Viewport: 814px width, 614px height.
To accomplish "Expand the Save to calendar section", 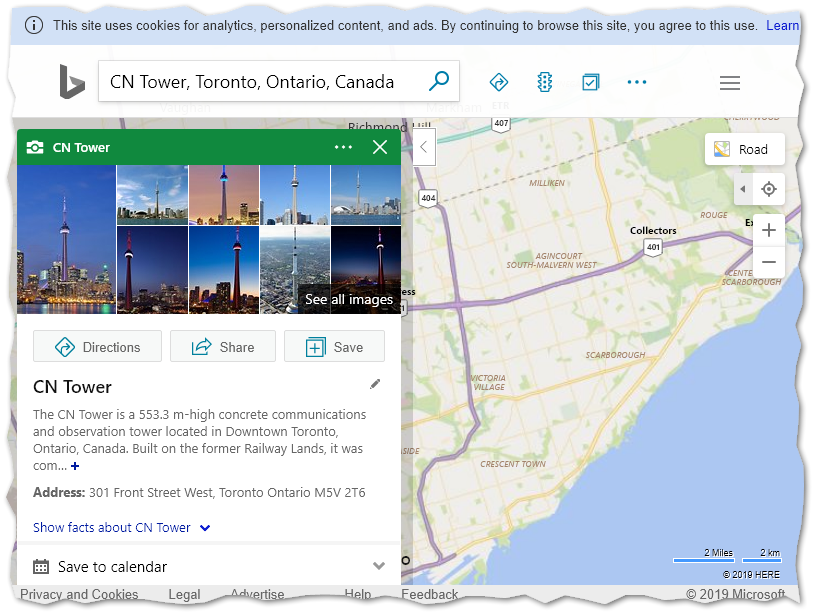I will 209,566.
